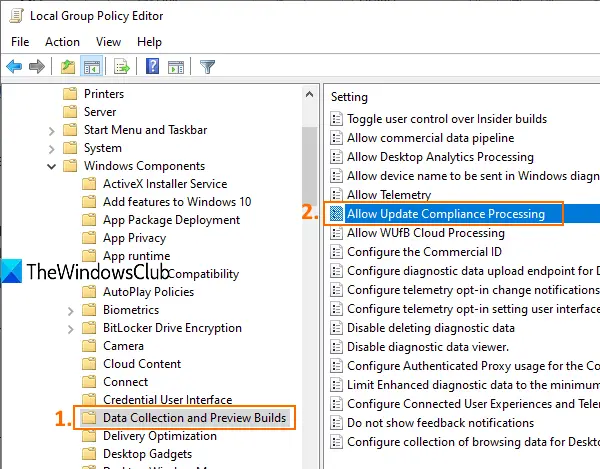This screenshot has width=600, height=469.
Task: Select Disable deleting diagnostic data setting
Action: 431,328
